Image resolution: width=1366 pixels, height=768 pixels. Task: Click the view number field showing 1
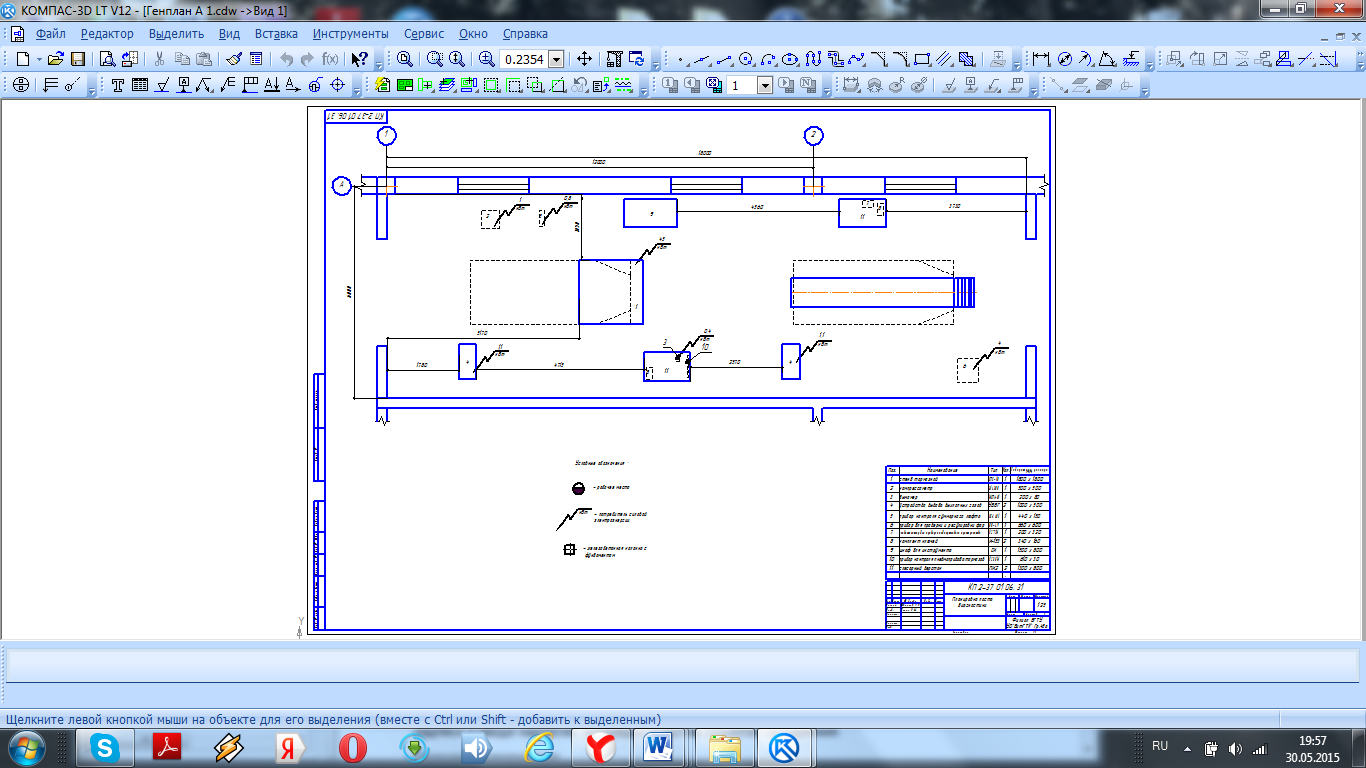point(741,85)
